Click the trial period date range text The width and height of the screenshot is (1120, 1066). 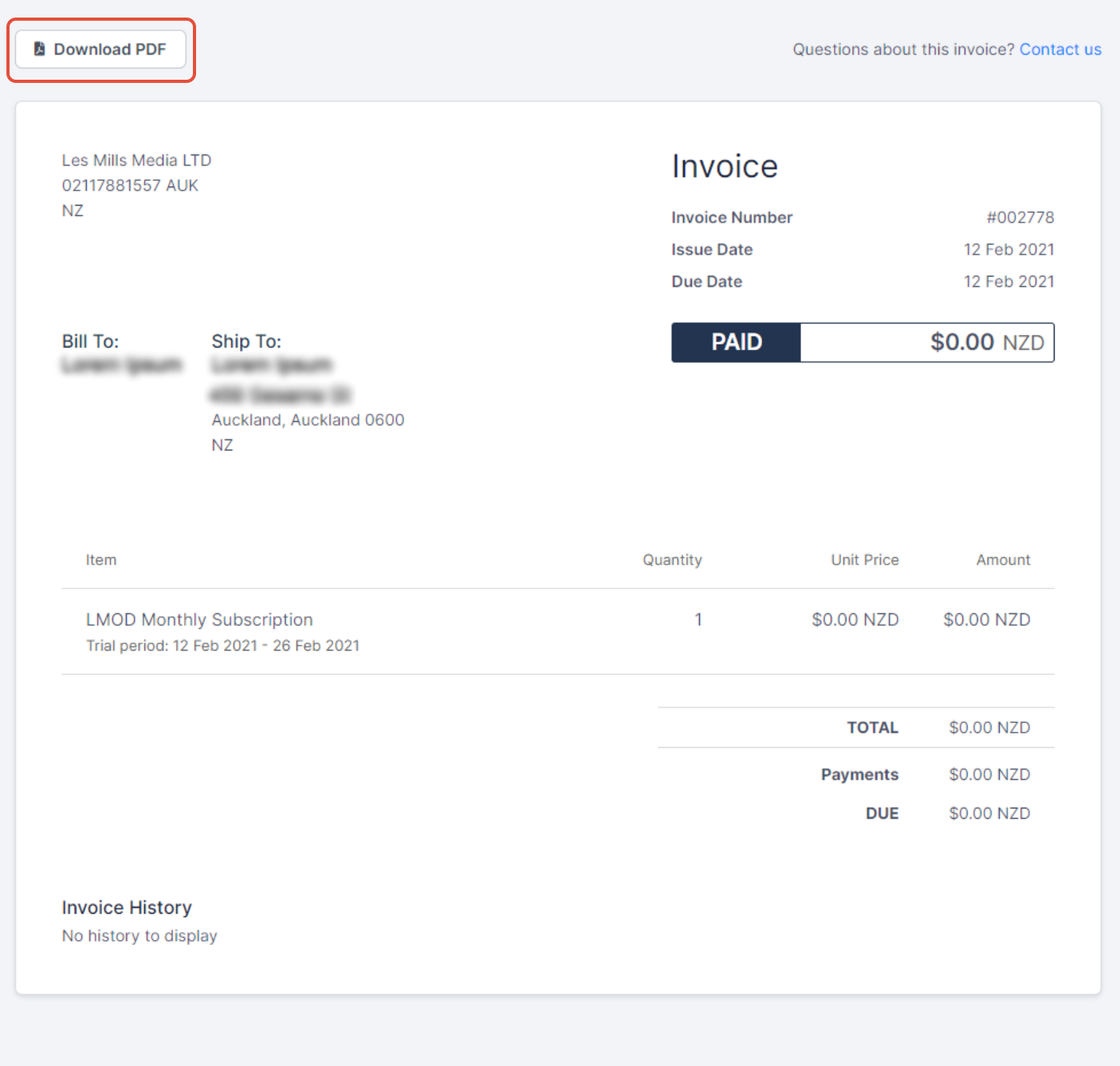pyautogui.click(x=222, y=645)
